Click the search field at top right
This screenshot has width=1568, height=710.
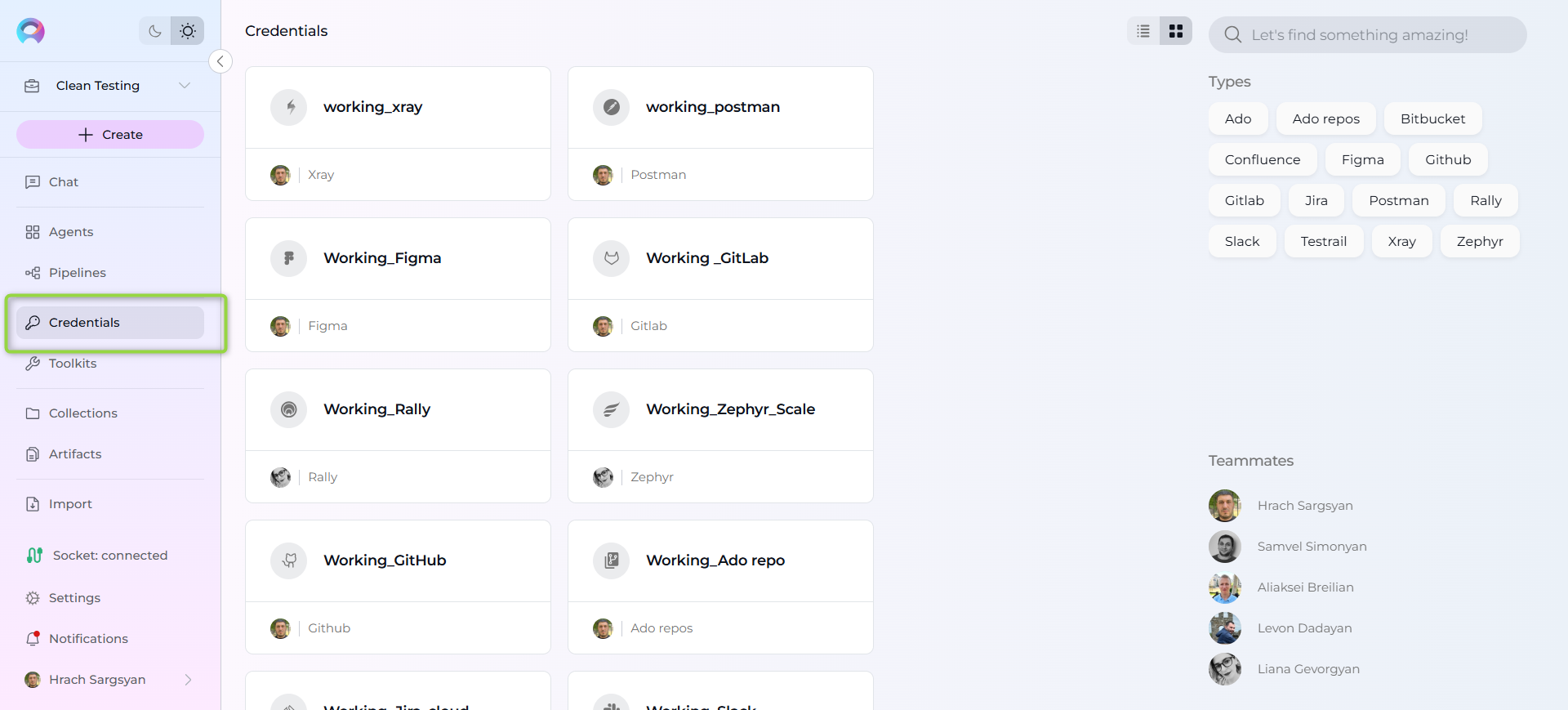coord(1368,35)
